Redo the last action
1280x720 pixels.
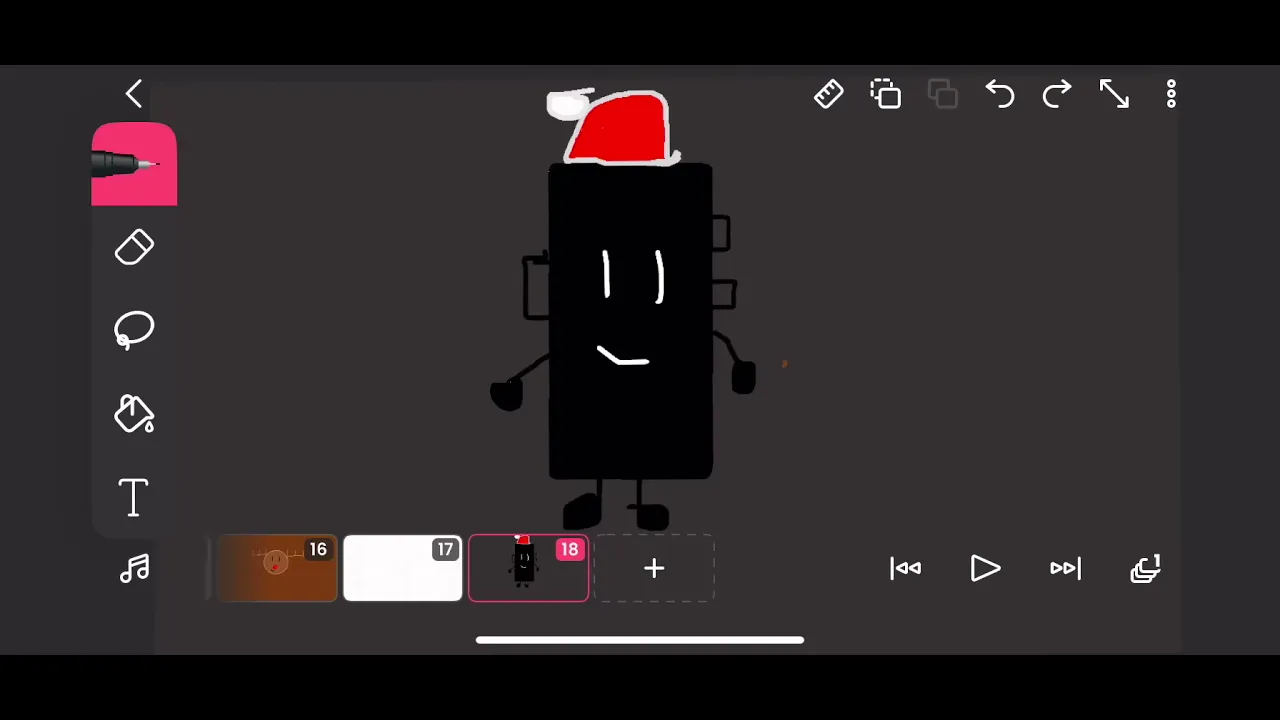tap(1057, 94)
